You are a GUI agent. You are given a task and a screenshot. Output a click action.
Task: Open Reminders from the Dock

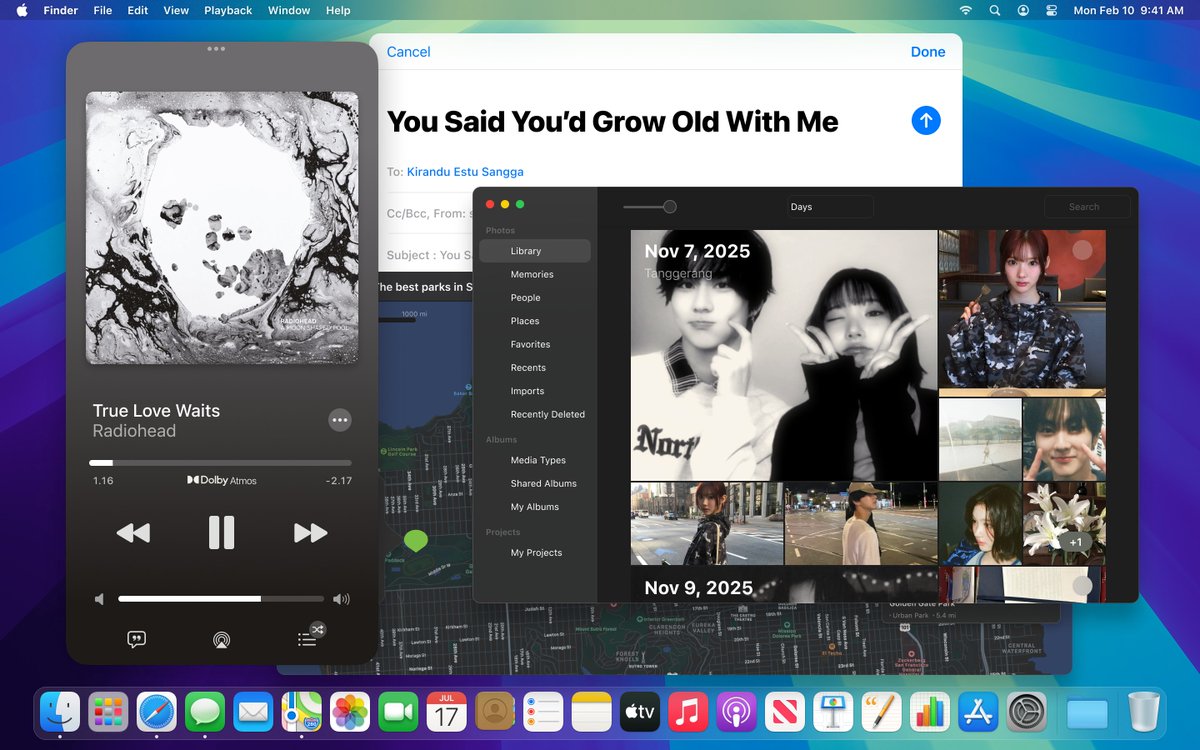pyautogui.click(x=543, y=713)
